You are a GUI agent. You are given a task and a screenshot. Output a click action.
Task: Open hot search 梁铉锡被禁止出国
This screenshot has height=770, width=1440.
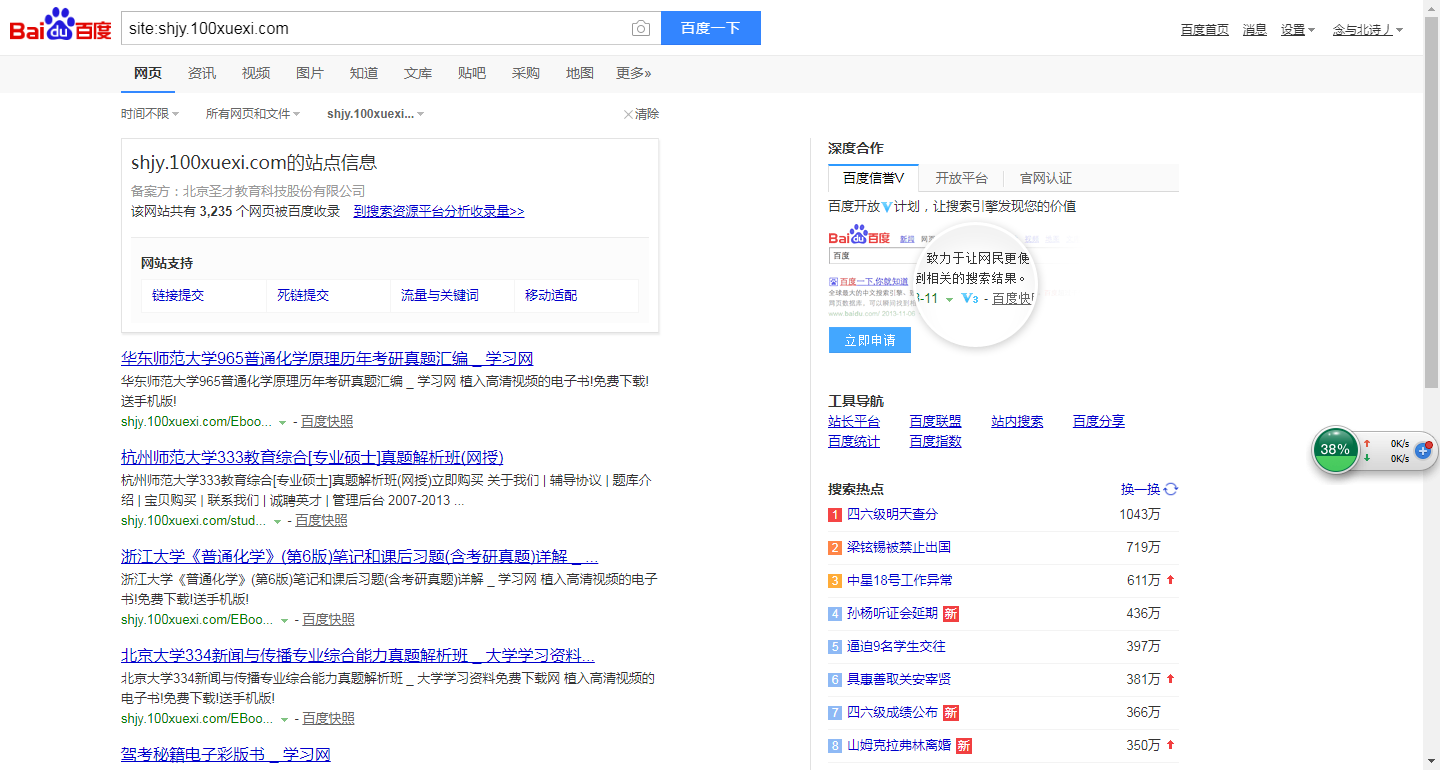point(899,547)
